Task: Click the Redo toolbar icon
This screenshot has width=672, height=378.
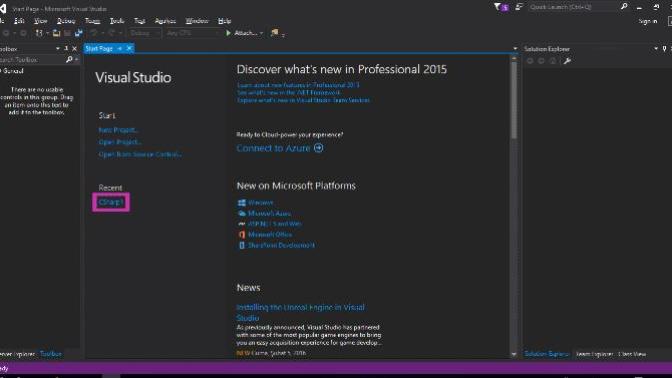Action: click(x=111, y=33)
